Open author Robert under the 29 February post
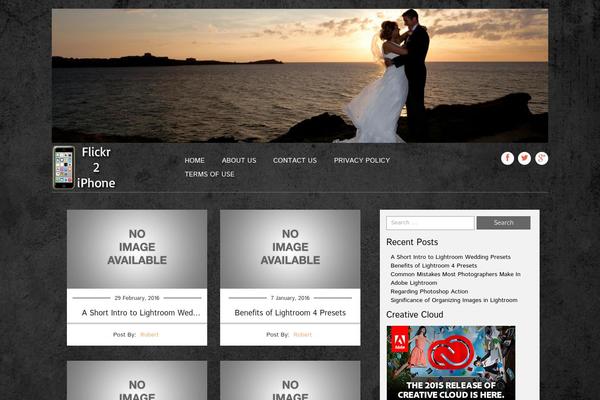 coord(149,335)
